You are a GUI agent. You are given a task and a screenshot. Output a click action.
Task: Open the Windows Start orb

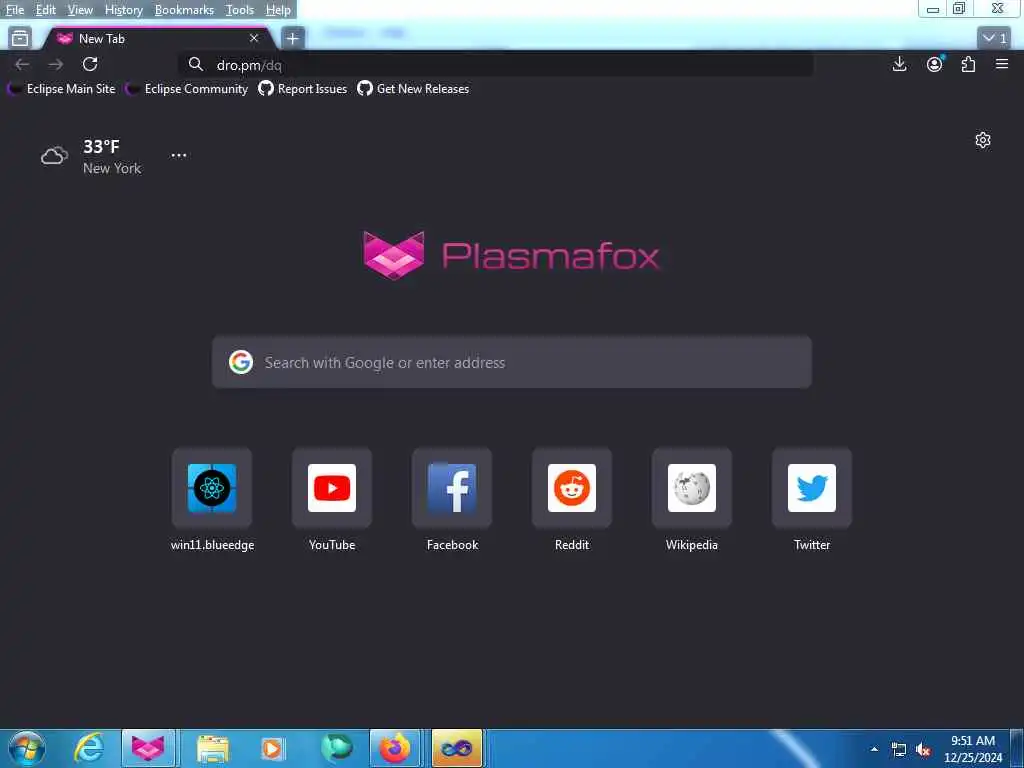[27, 748]
